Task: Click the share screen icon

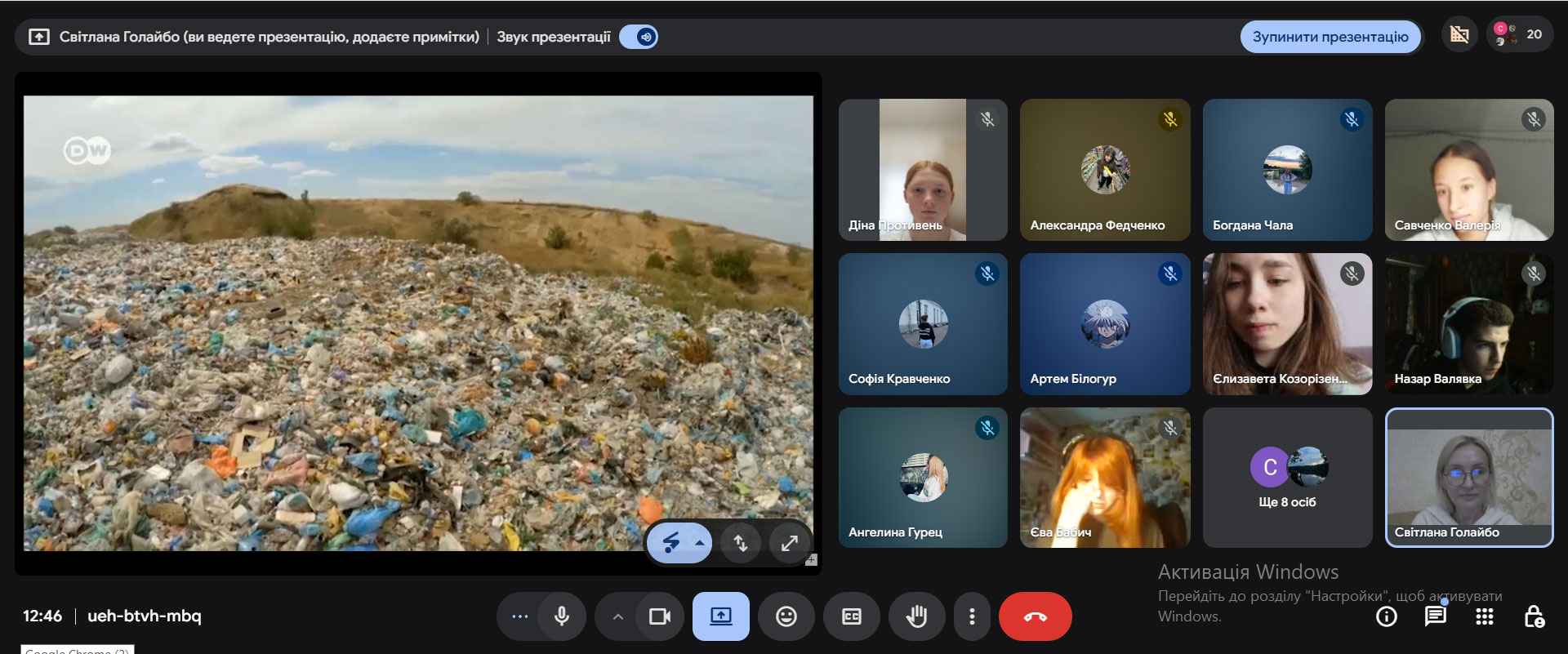Action: coord(720,616)
